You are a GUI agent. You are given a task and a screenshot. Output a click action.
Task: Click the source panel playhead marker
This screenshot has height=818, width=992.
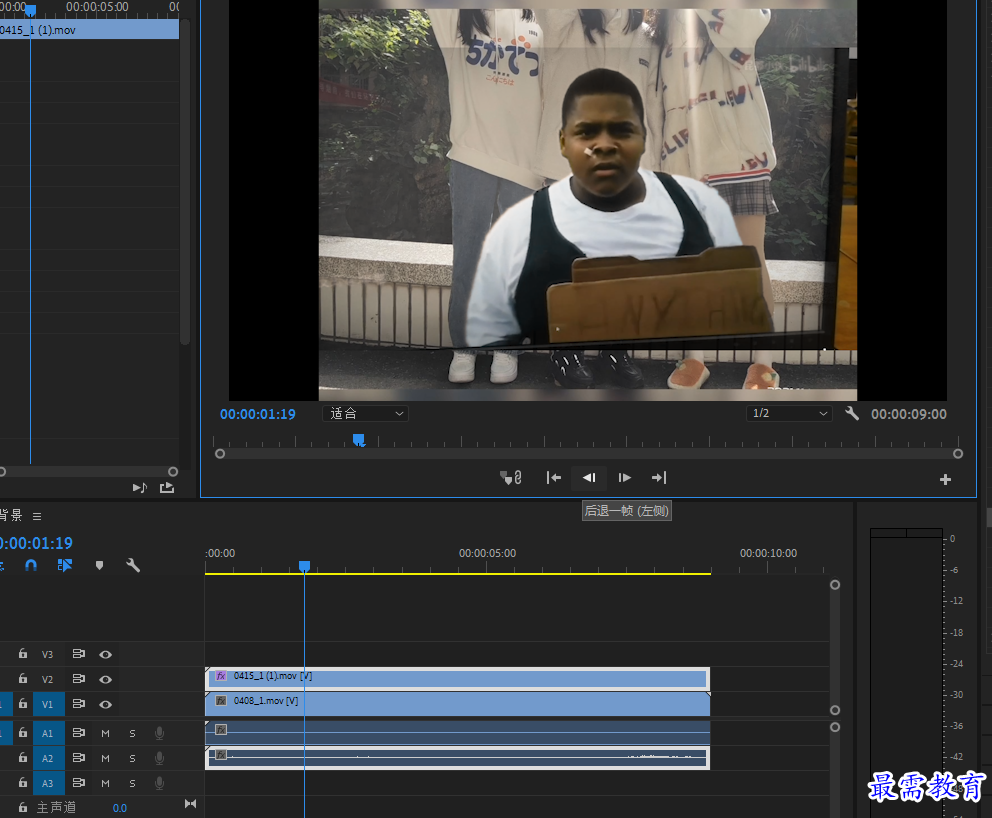30,10
